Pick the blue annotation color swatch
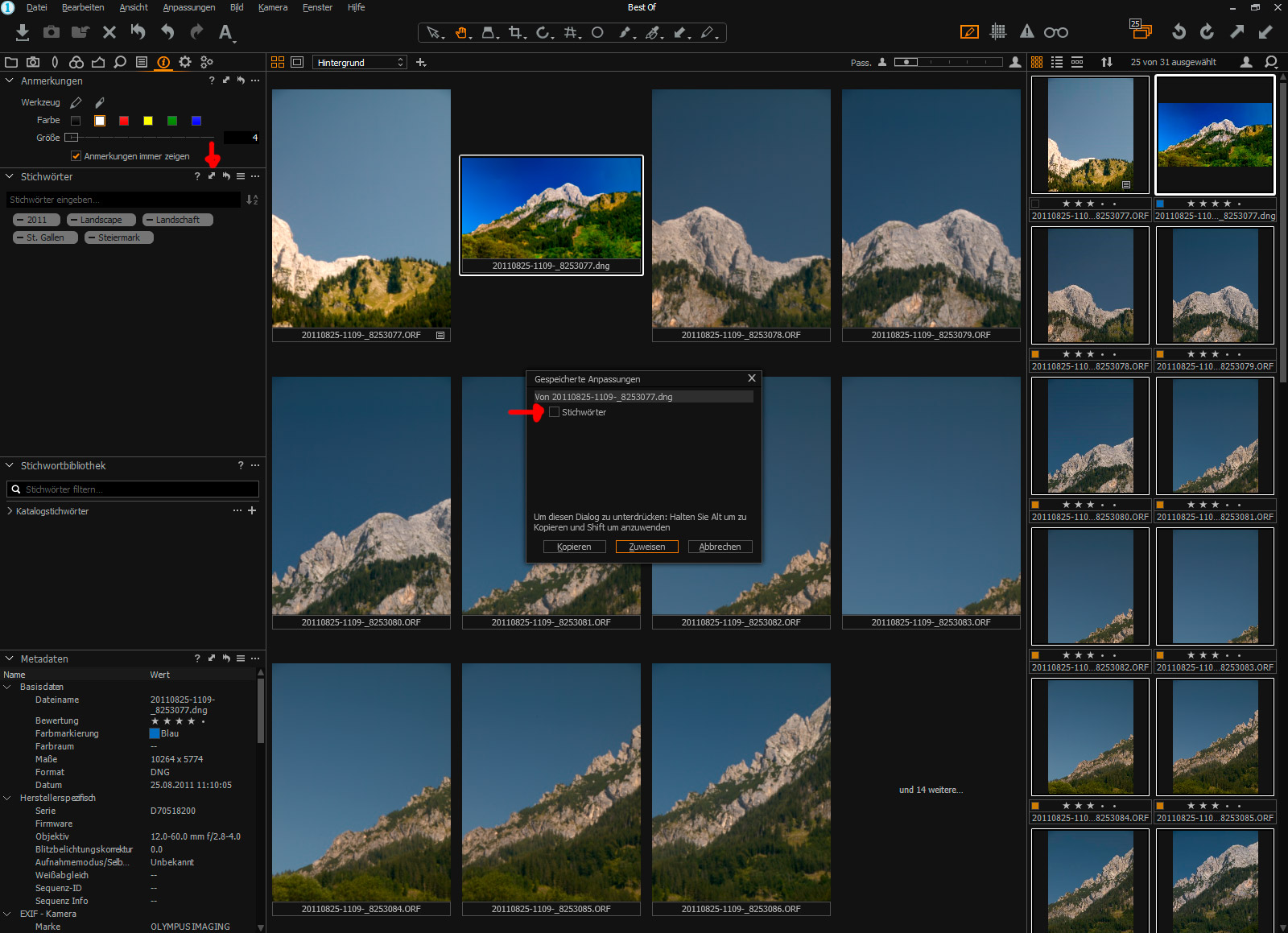 (x=196, y=121)
